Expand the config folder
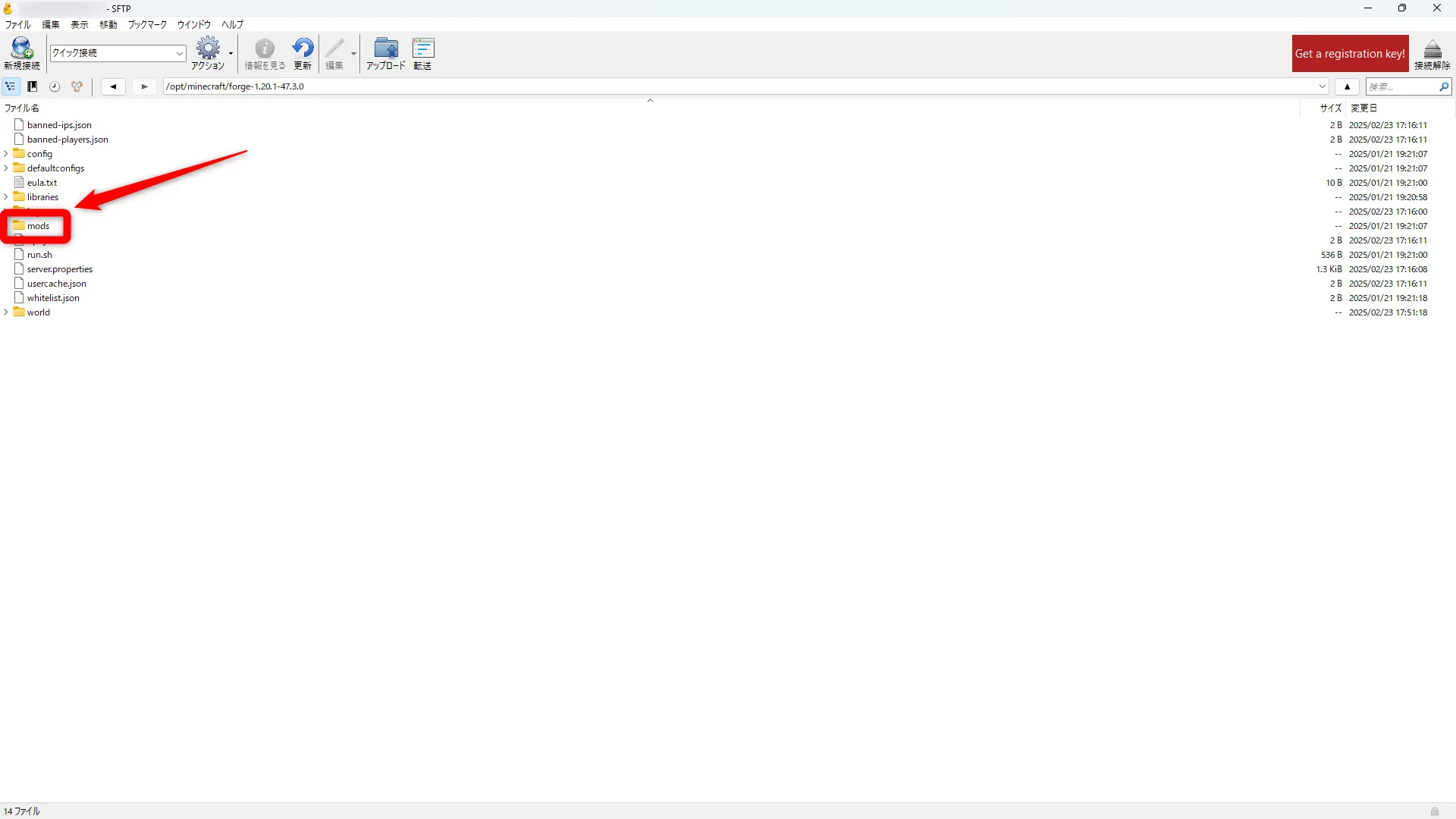 click(x=6, y=154)
